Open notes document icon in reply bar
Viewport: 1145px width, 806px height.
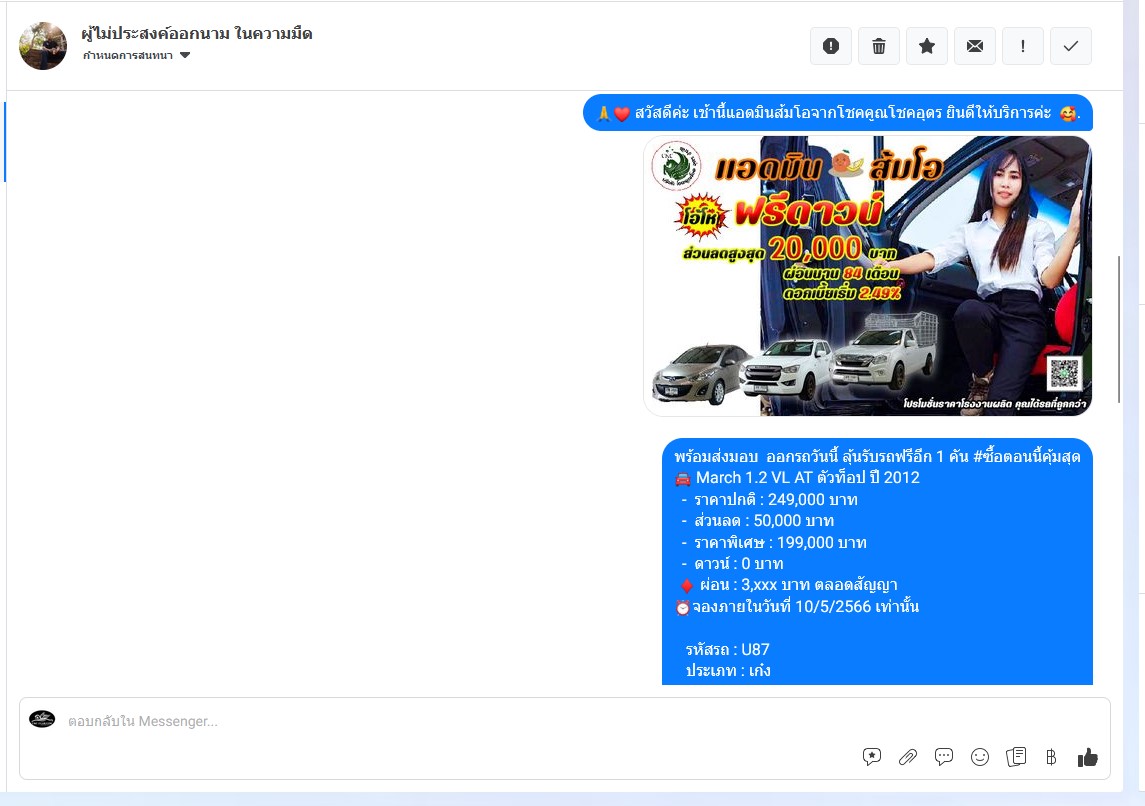(1016, 757)
